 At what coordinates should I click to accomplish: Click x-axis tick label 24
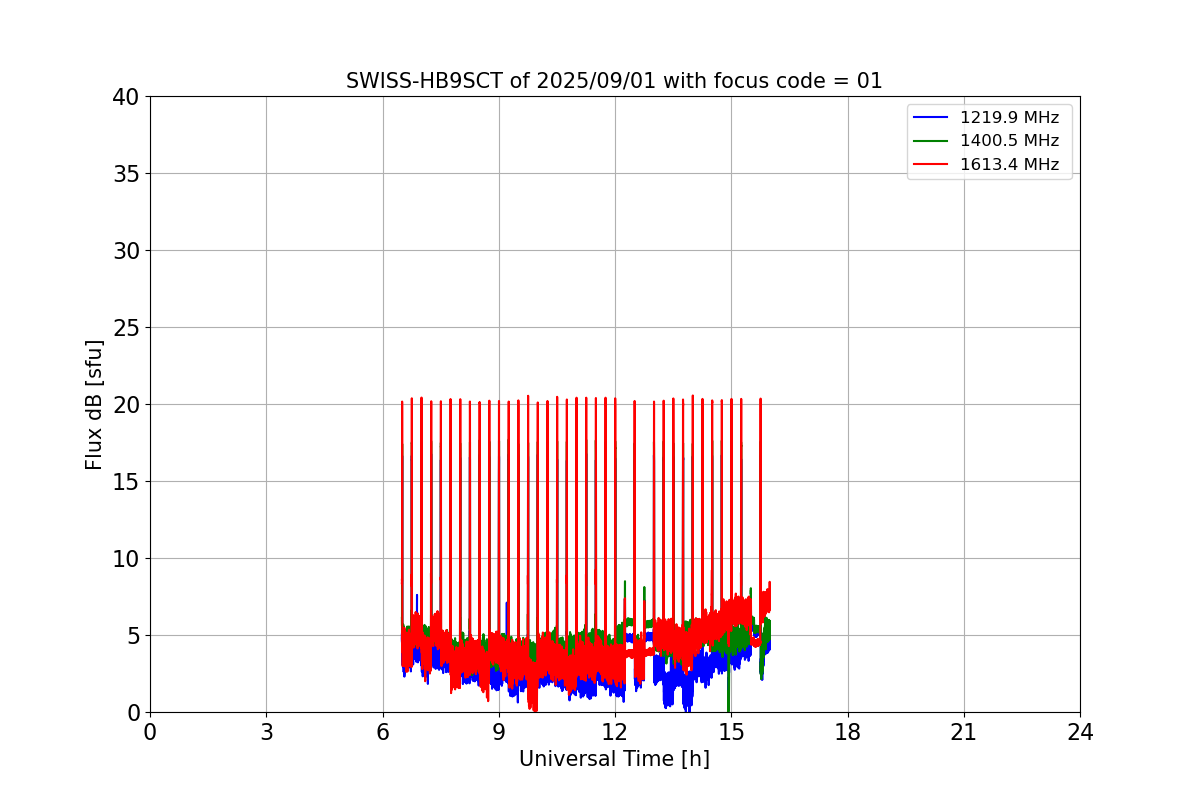(1080, 732)
